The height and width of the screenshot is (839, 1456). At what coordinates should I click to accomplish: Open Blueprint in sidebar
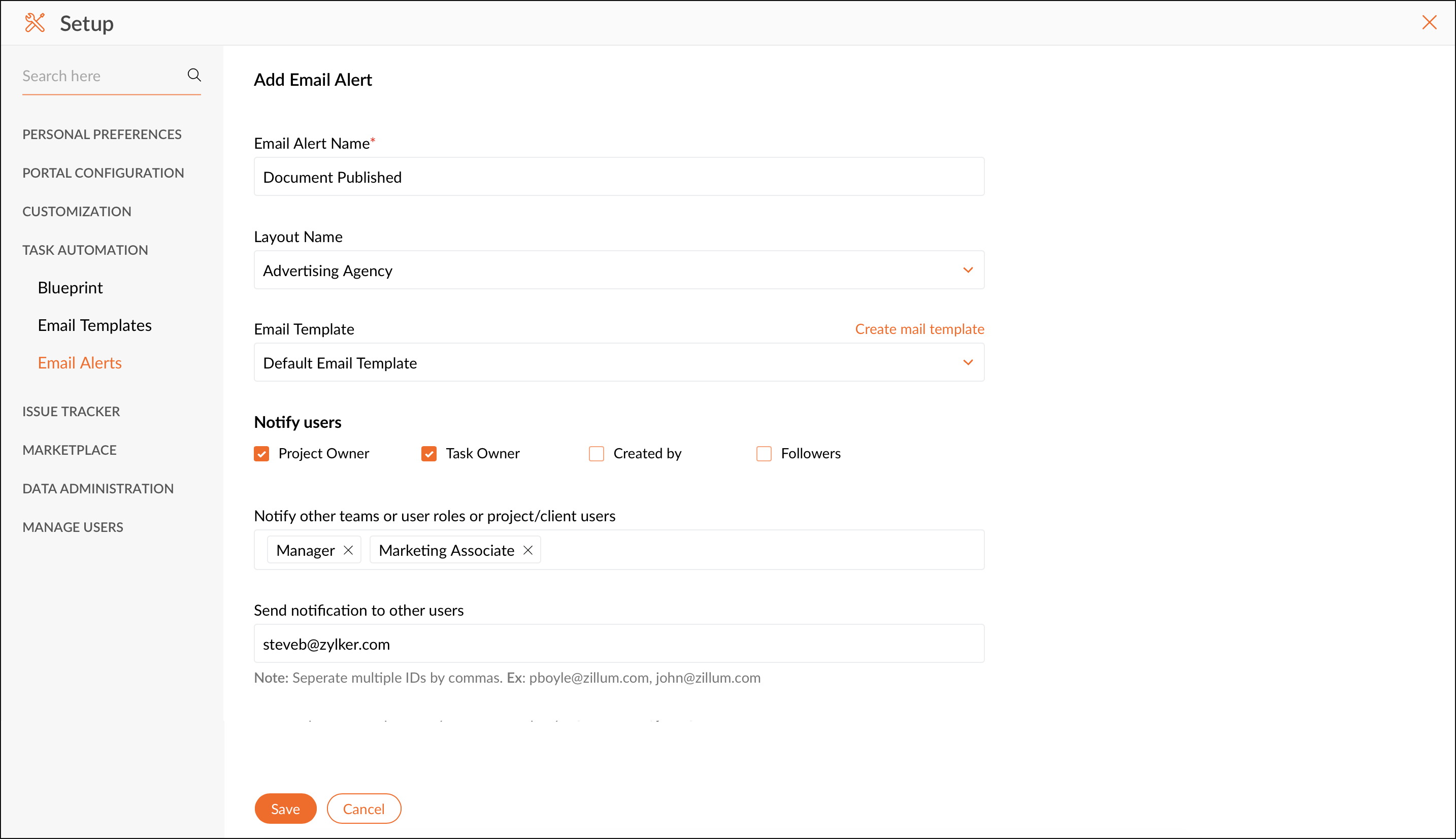70,288
